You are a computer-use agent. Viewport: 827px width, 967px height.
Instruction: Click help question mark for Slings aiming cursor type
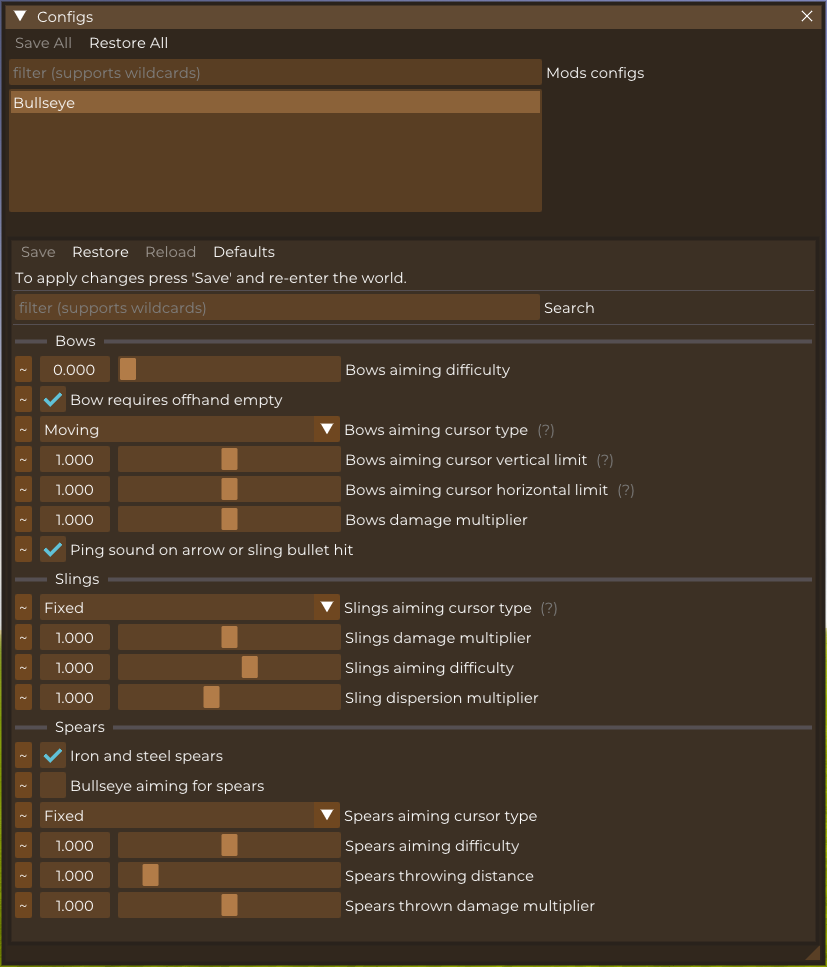tap(549, 608)
